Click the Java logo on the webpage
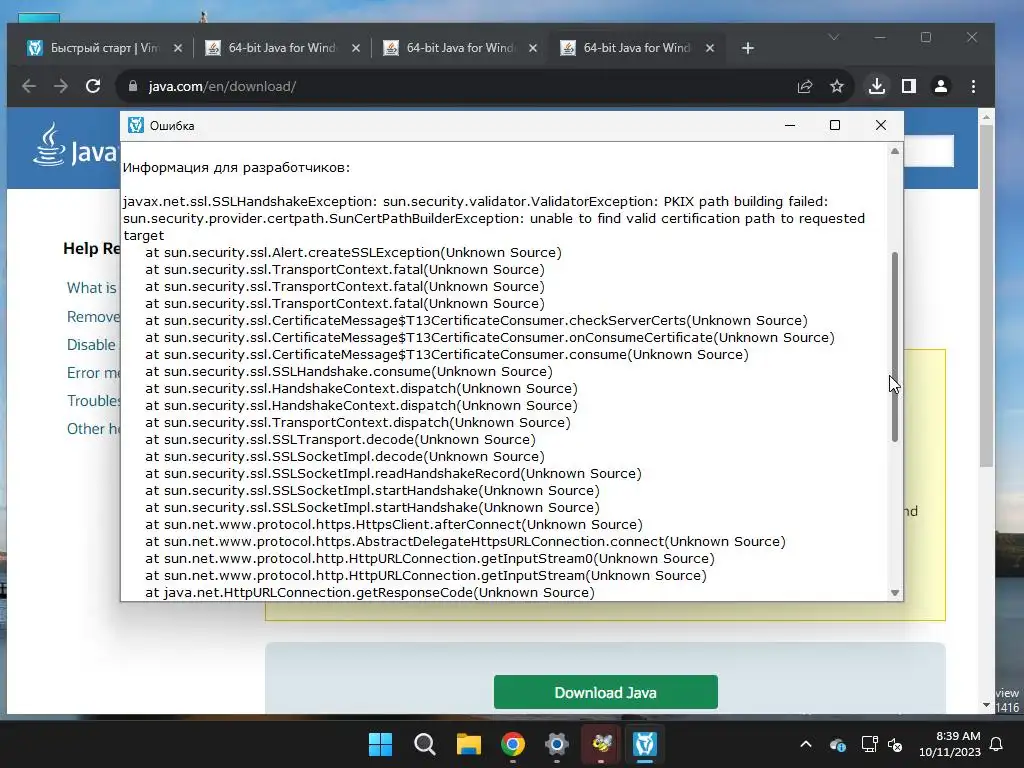 [x=75, y=146]
